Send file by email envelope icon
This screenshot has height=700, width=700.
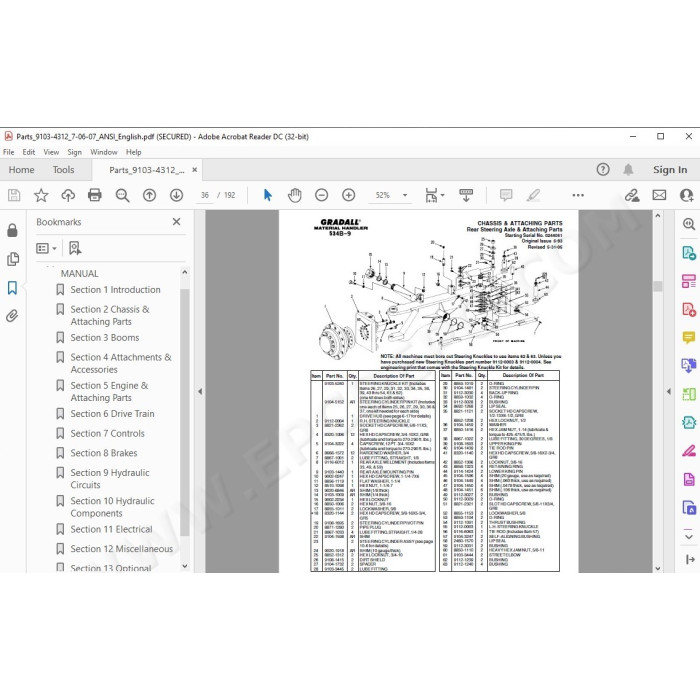(659, 195)
